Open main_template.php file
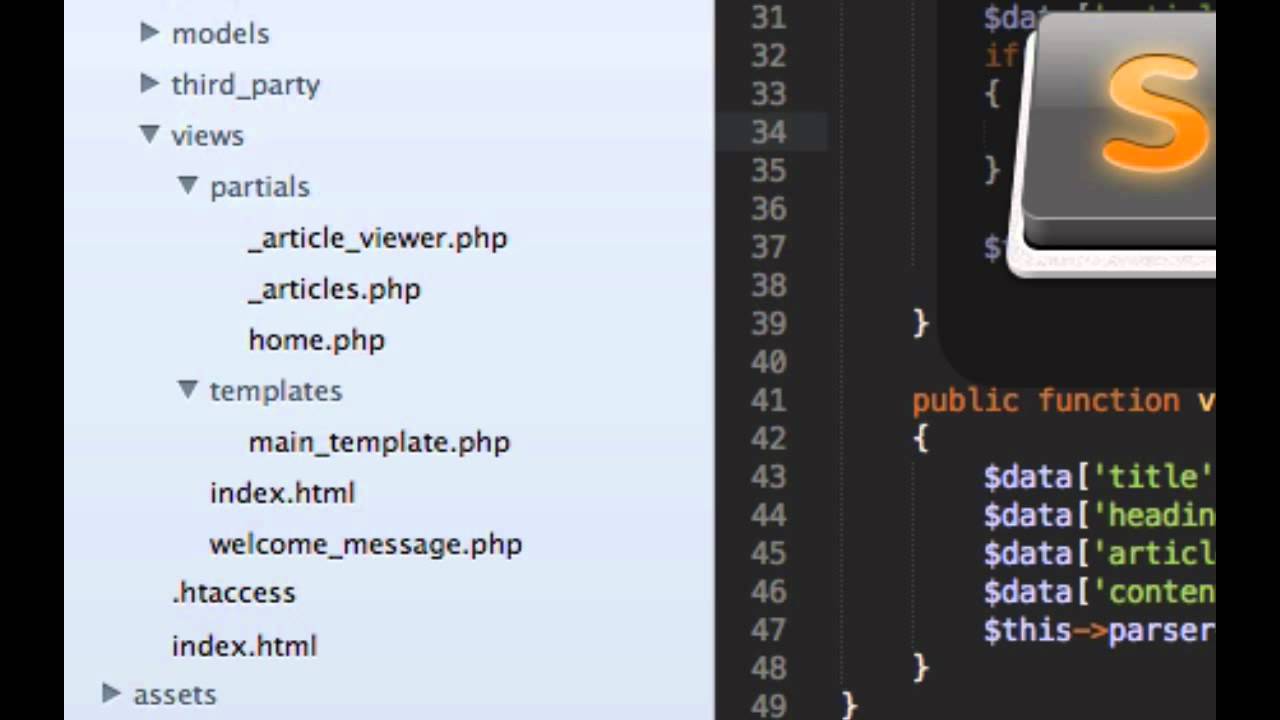This screenshot has width=1280, height=720. click(x=379, y=442)
